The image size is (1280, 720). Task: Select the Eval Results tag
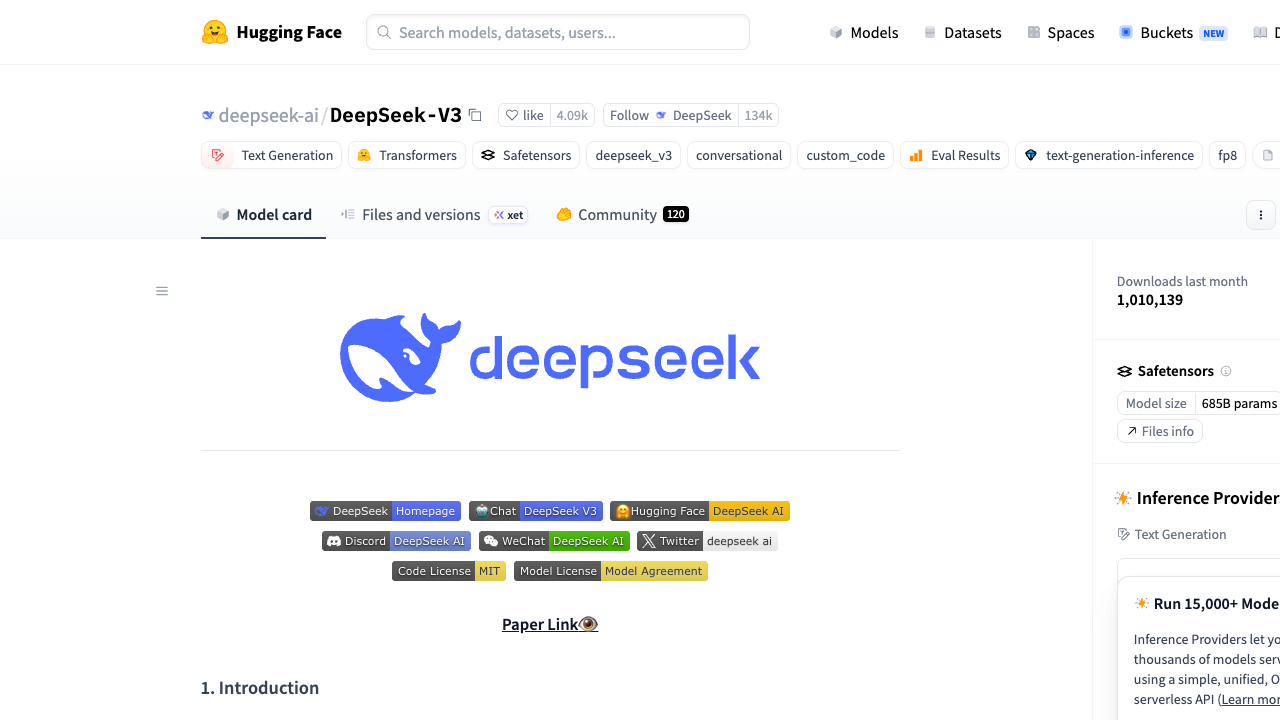(954, 155)
